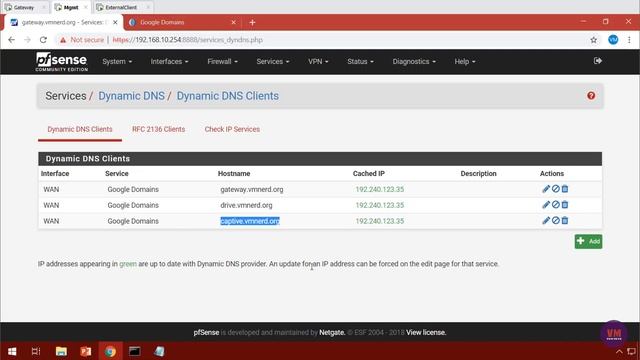Open Chrome's three-dot menu
This screenshot has width=640, height=360.
pyautogui.click(x=629, y=40)
